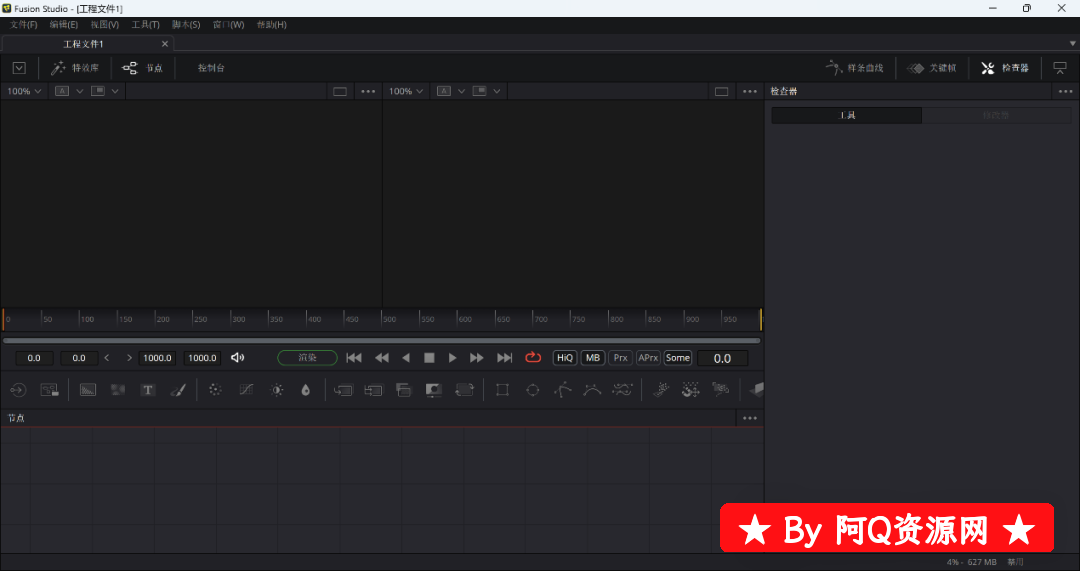Viewport: 1080px width, 571px height.
Task: Open Inspector panel three-dot options menu
Action: pyautogui.click(x=1066, y=91)
